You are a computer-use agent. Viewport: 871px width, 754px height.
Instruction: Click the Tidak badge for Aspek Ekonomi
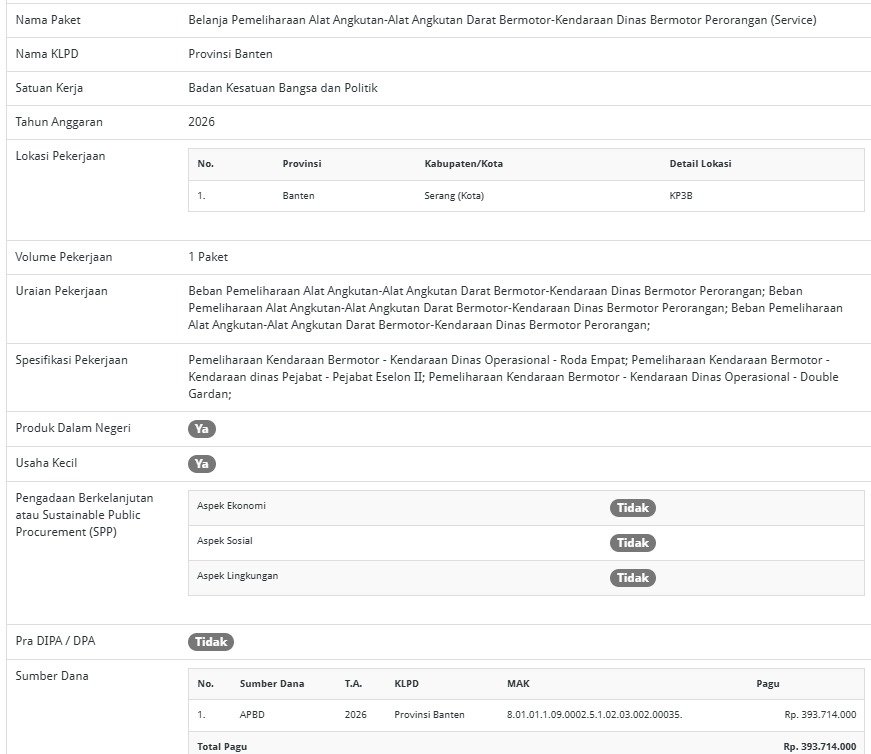632,508
